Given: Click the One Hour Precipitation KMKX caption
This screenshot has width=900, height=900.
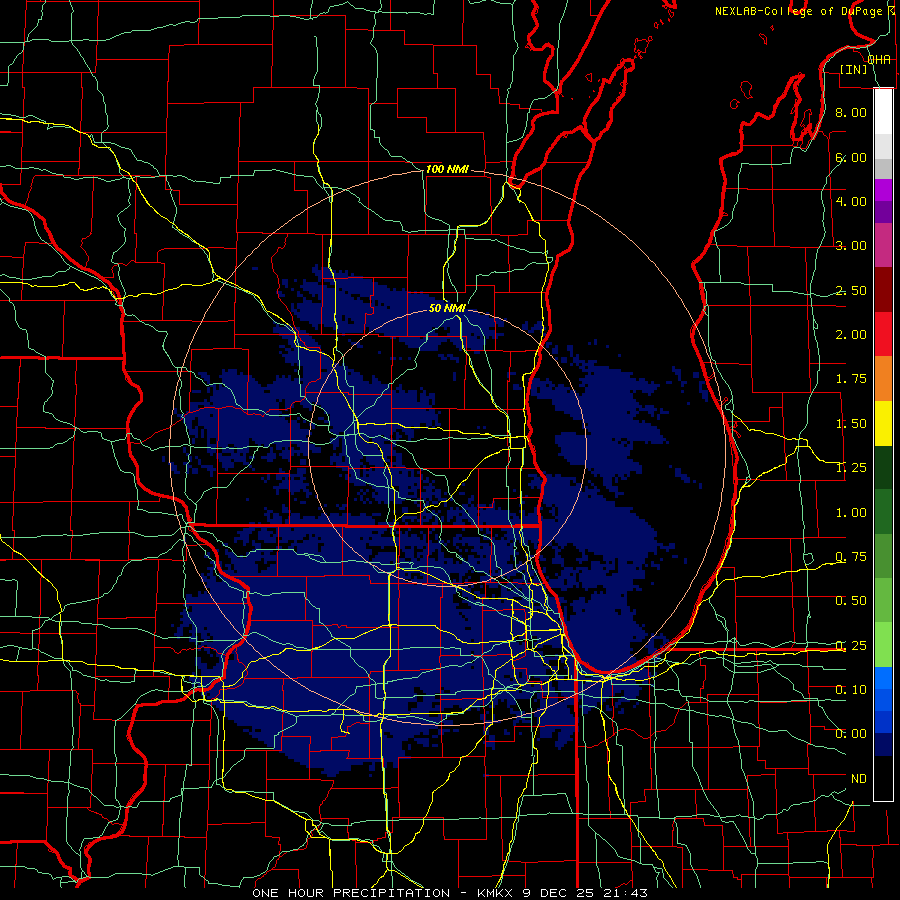Looking at the screenshot, I should pyautogui.click(x=450, y=893).
